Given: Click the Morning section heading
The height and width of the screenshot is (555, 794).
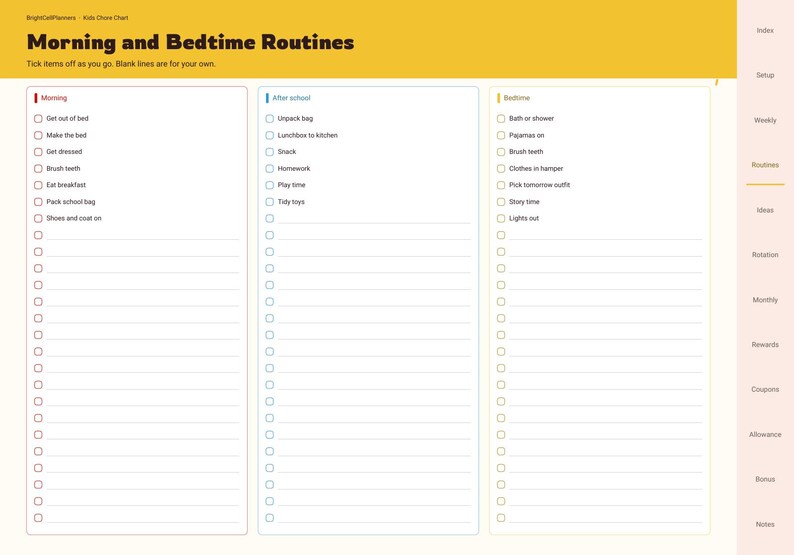Looking at the screenshot, I should (x=54, y=98).
